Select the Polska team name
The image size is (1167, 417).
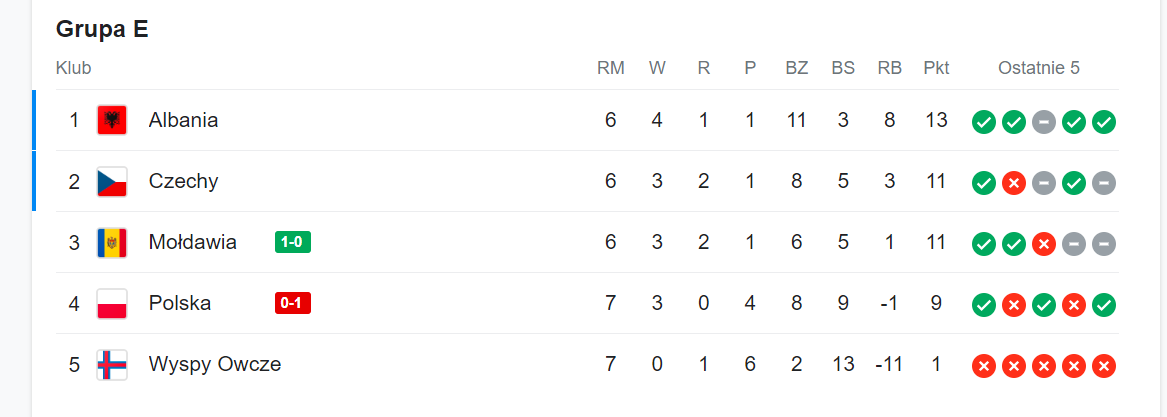click(179, 303)
